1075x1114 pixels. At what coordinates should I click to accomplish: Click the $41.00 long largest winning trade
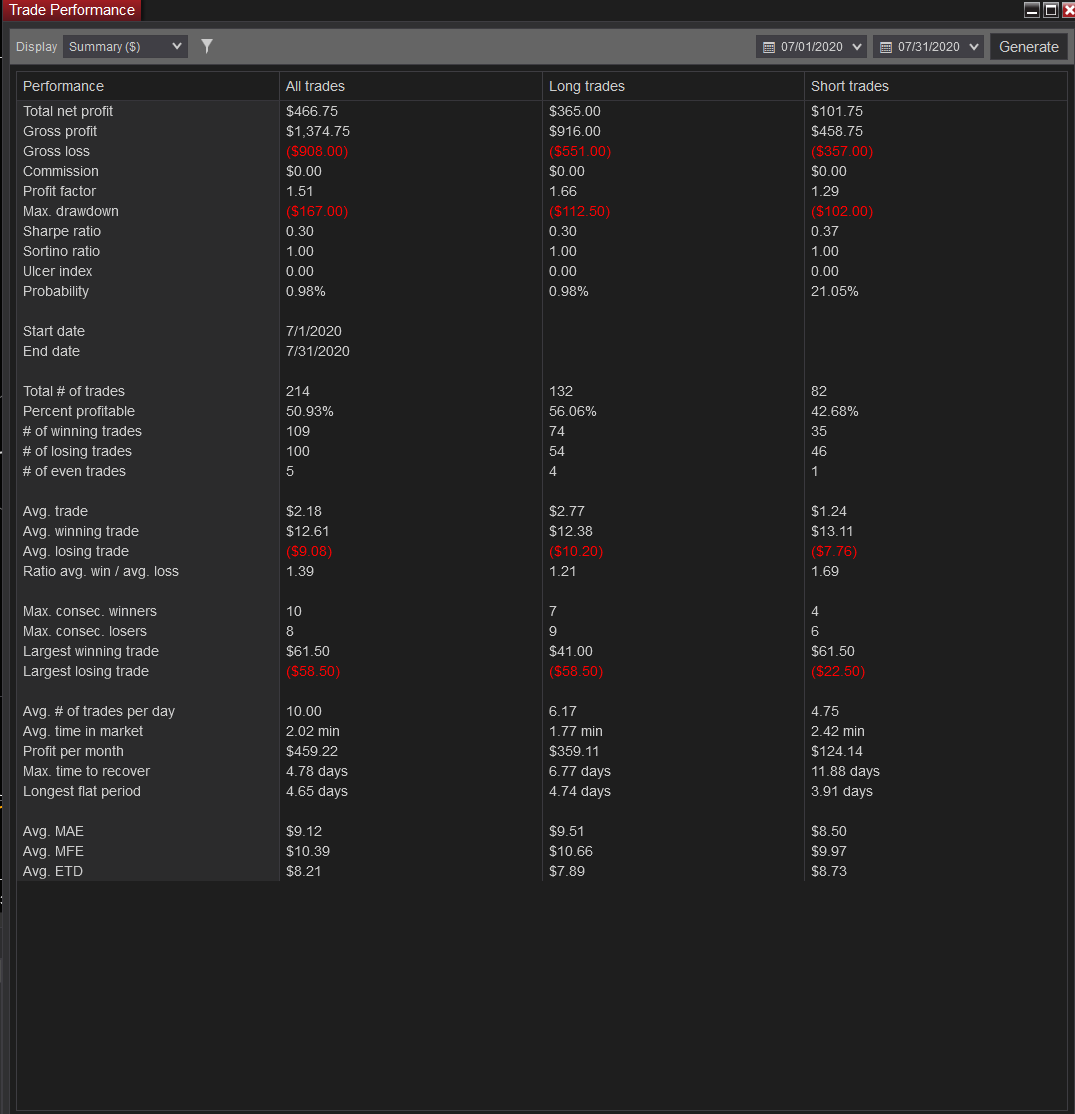click(x=571, y=651)
